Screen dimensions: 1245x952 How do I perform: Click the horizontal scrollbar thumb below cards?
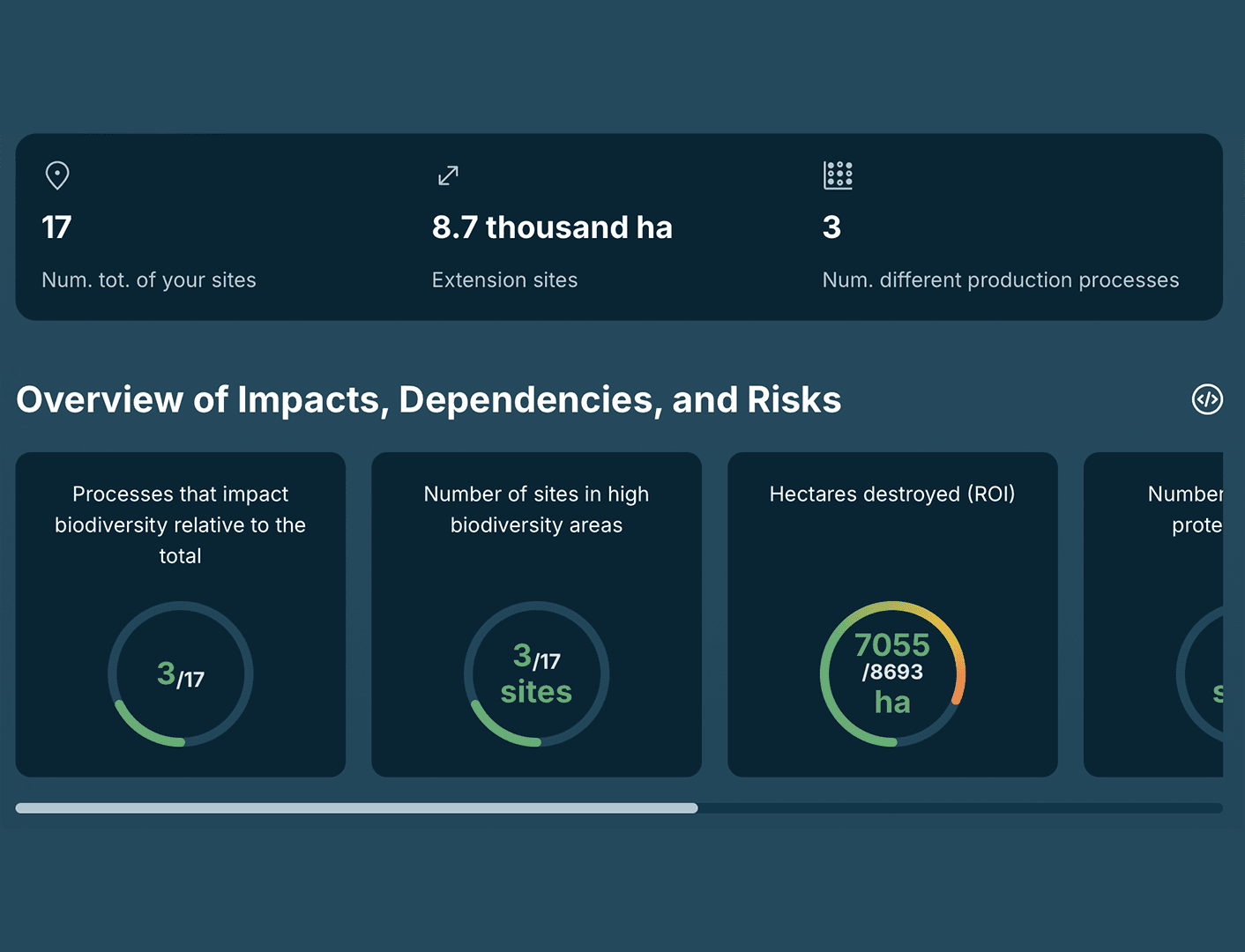coord(356,807)
